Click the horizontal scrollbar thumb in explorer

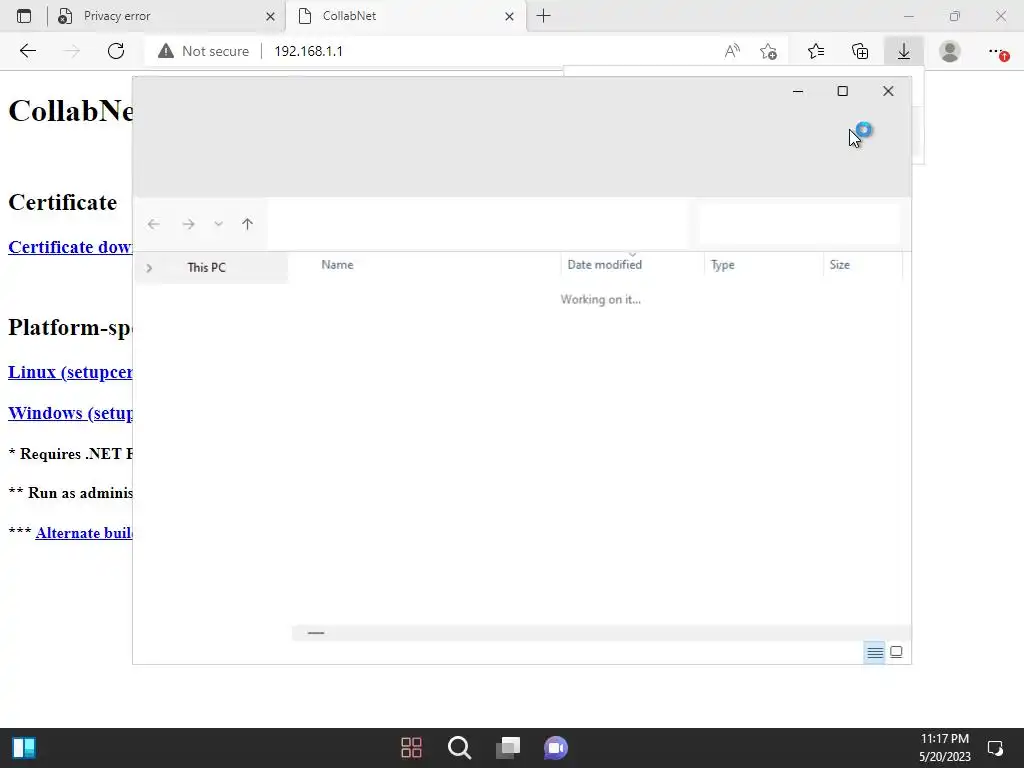[x=316, y=632]
